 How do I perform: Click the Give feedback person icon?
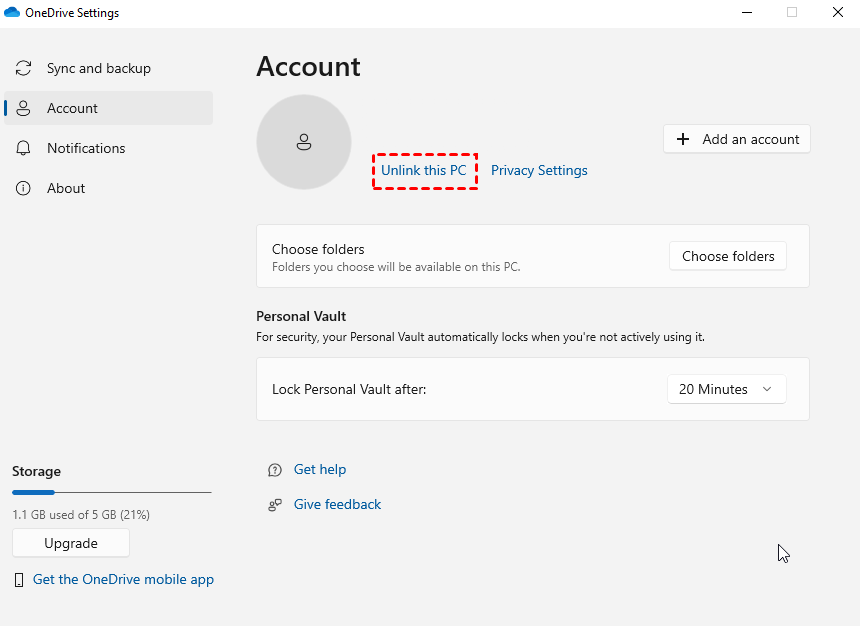tap(275, 505)
